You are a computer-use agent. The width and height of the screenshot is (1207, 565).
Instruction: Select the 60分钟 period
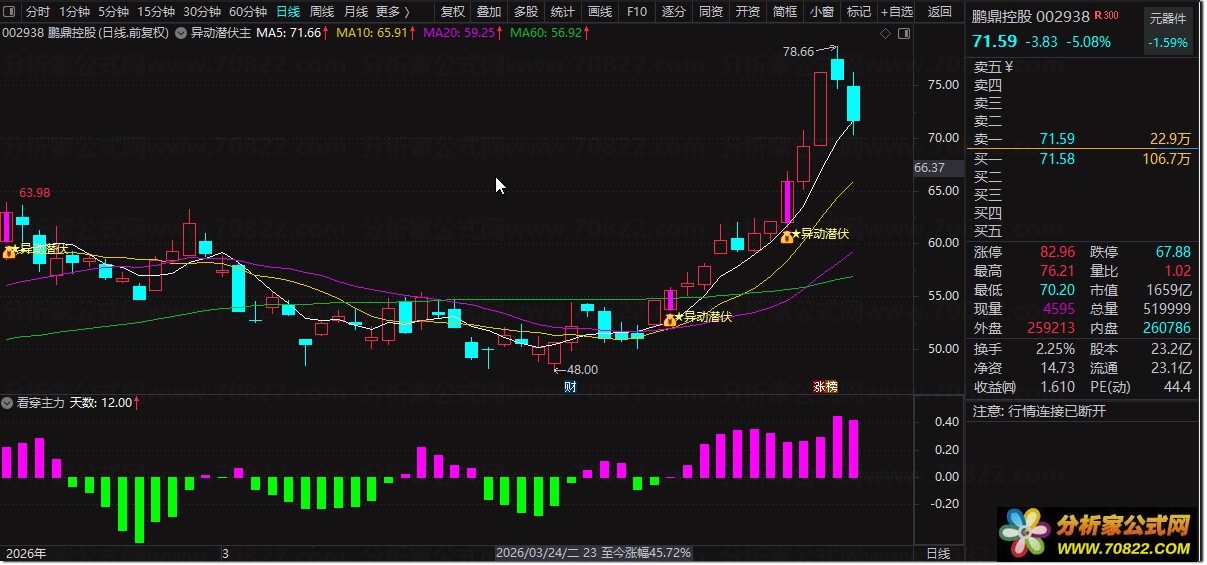click(x=248, y=12)
